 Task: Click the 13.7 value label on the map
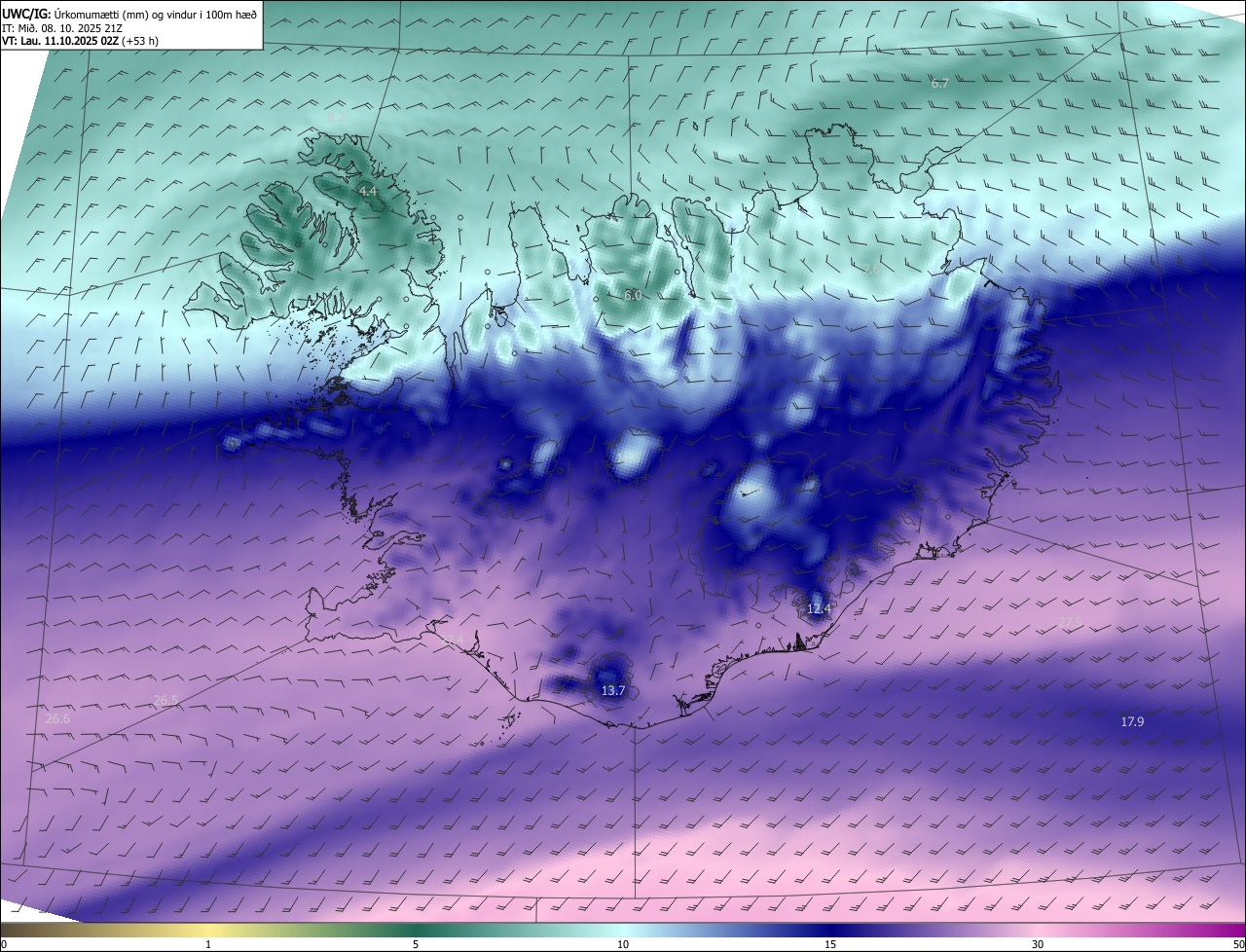click(x=612, y=690)
